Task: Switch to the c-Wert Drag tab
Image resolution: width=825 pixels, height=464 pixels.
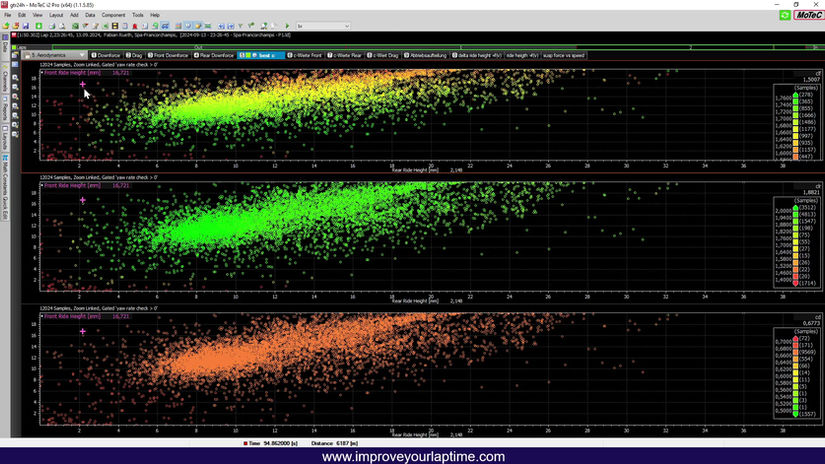Action: point(383,55)
